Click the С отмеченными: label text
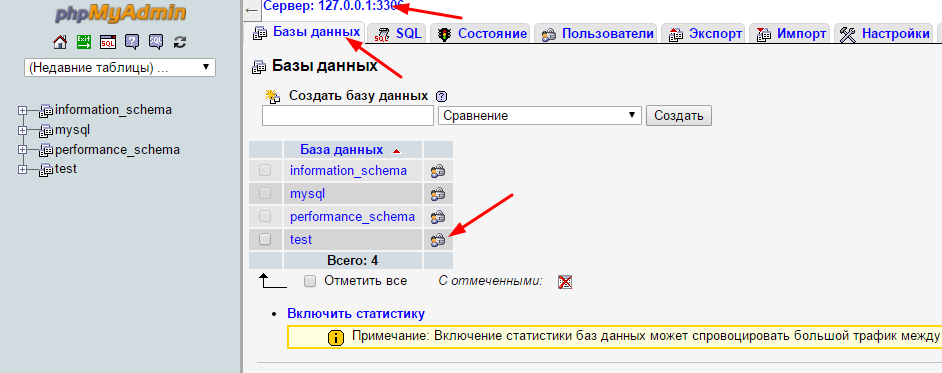This screenshot has height=373, width=942. pyautogui.click(x=490, y=281)
